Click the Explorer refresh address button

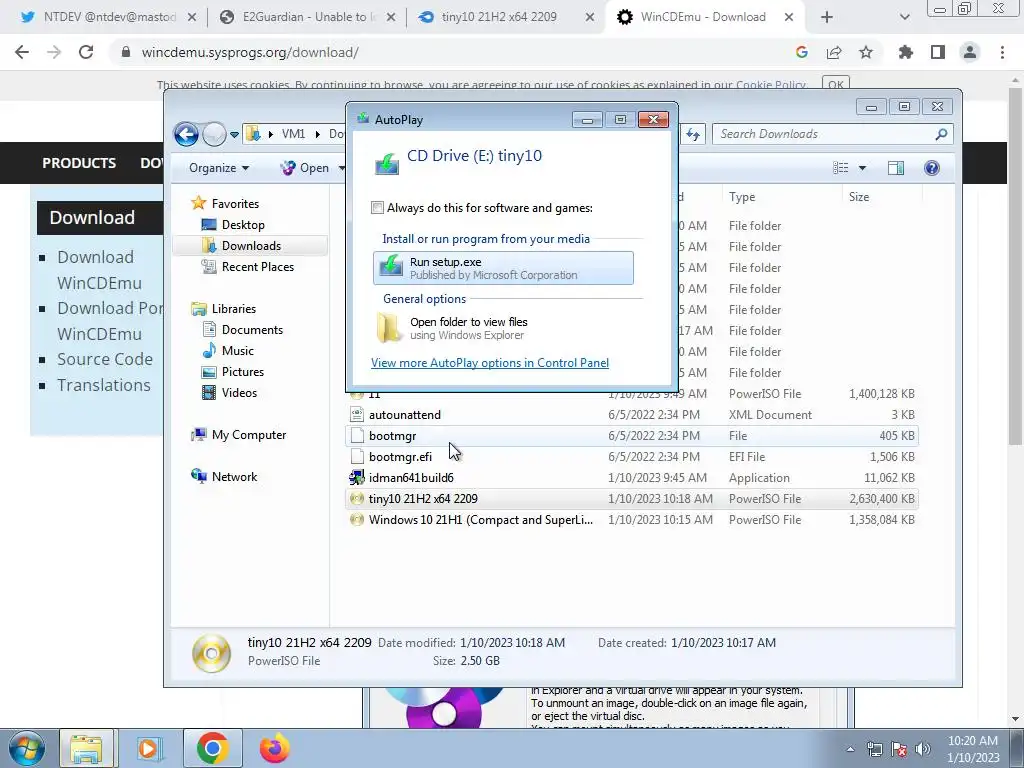pos(693,135)
